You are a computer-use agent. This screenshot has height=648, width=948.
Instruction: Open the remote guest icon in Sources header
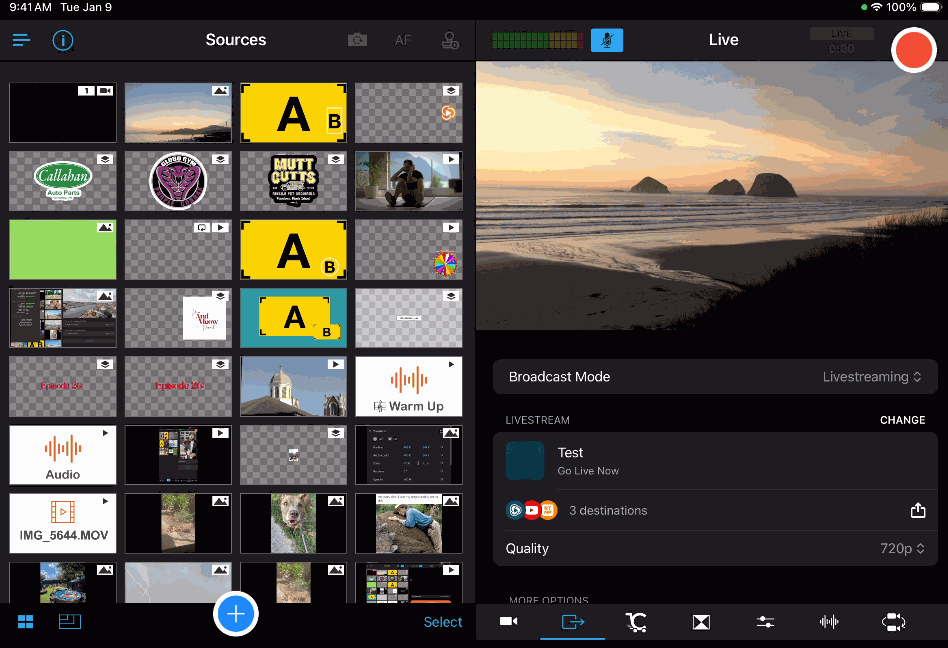point(450,40)
